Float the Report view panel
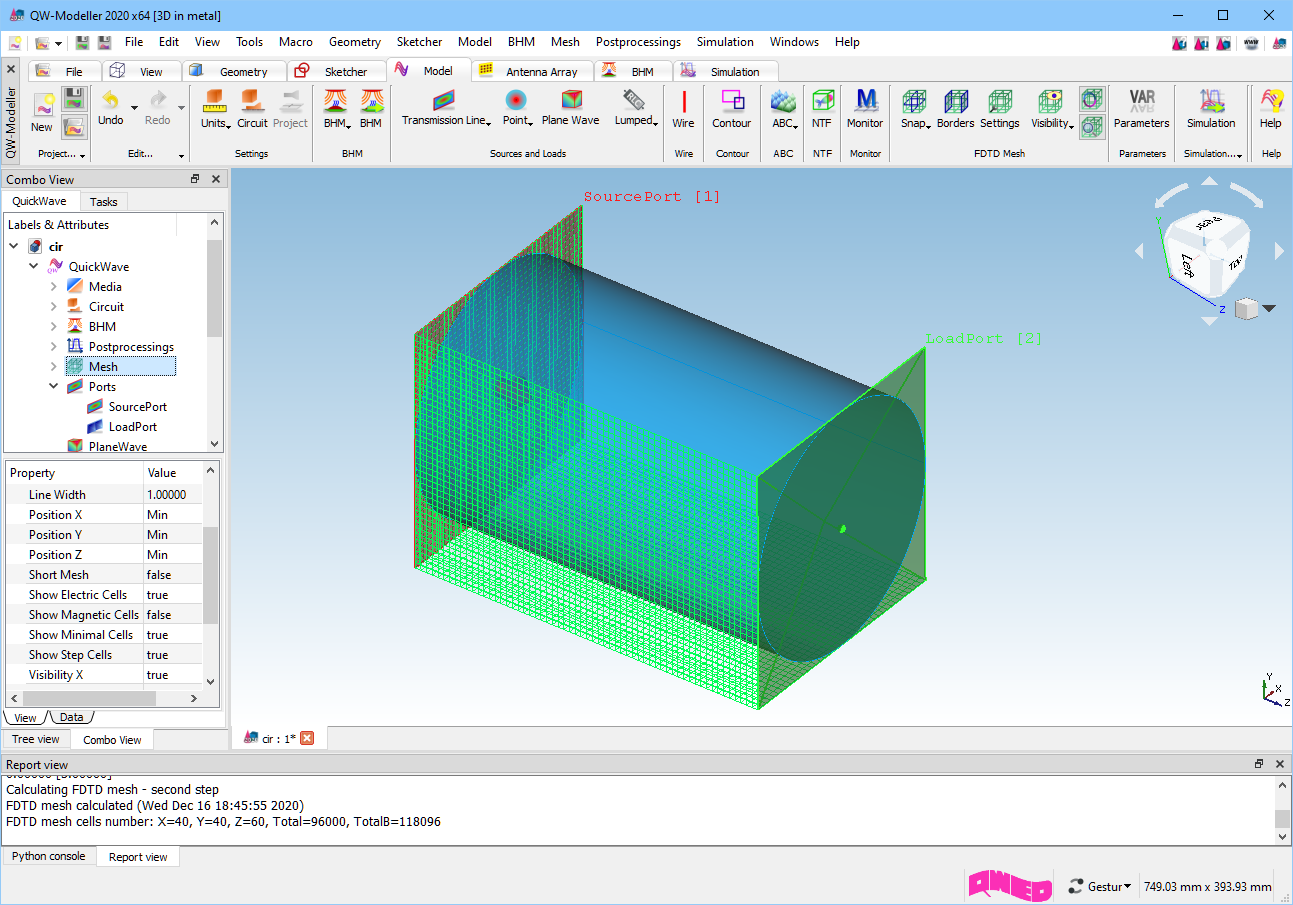Image resolution: width=1293 pixels, height=905 pixels. pyautogui.click(x=1259, y=764)
